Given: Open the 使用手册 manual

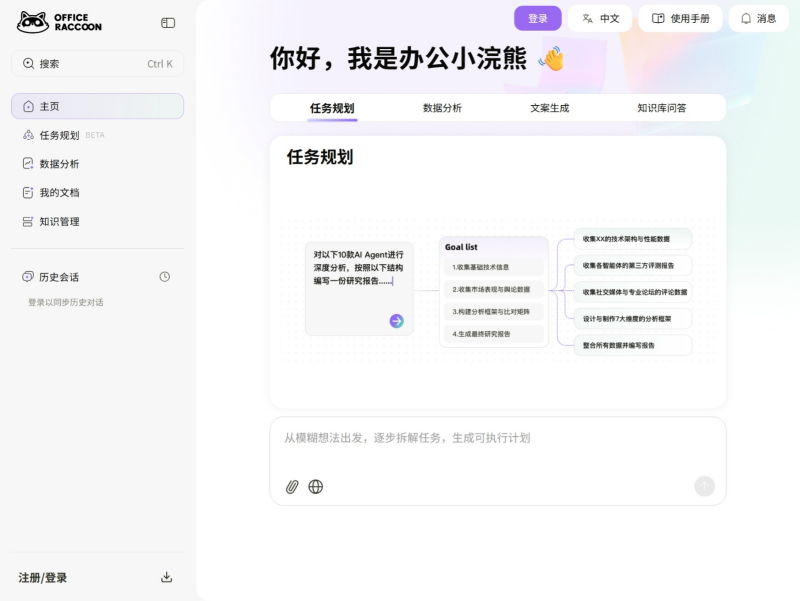Looking at the screenshot, I should tap(681, 18).
